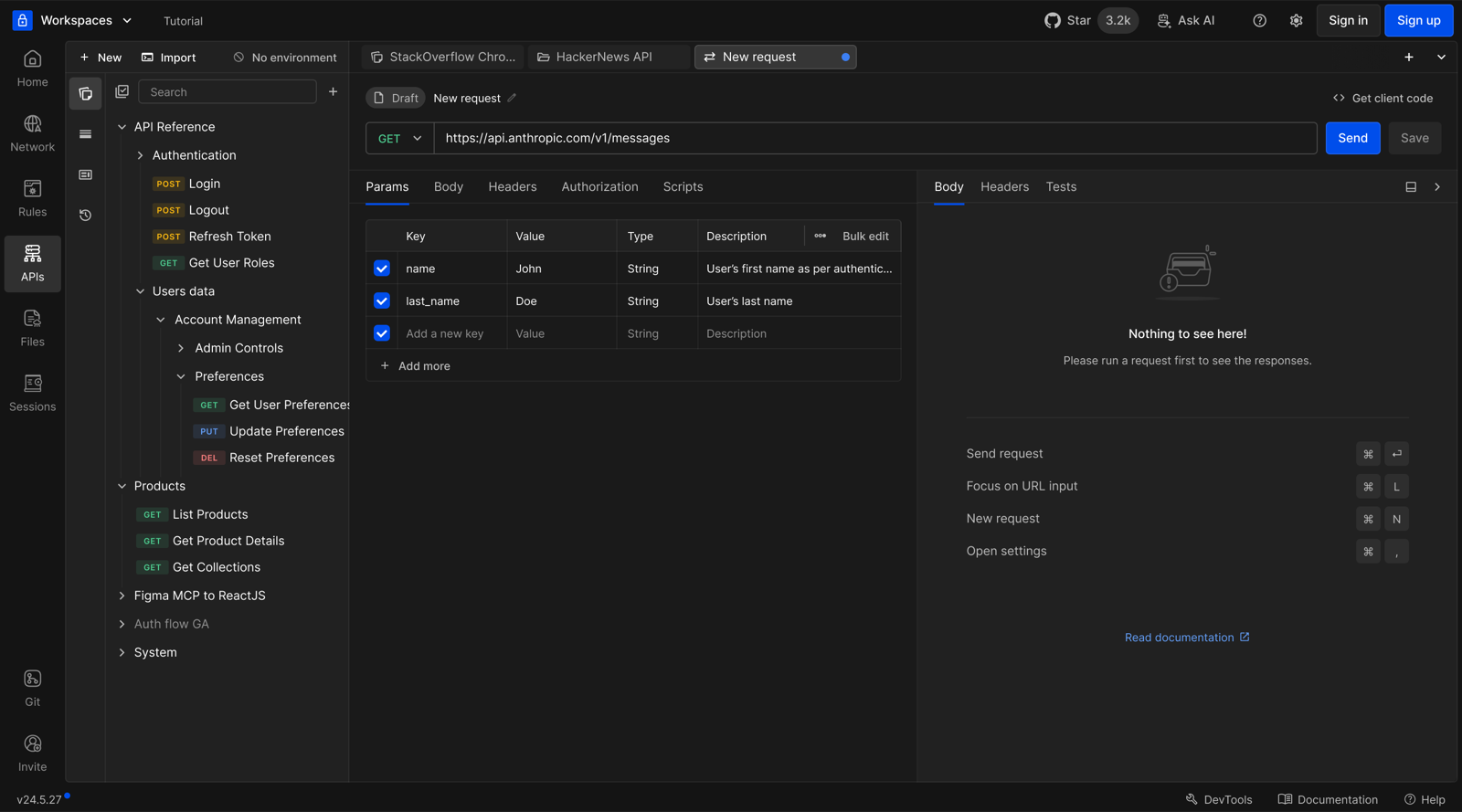Open DevTools from the status bar
Image resolution: width=1462 pixels, height=812 pixels.
click(1219, 799)
